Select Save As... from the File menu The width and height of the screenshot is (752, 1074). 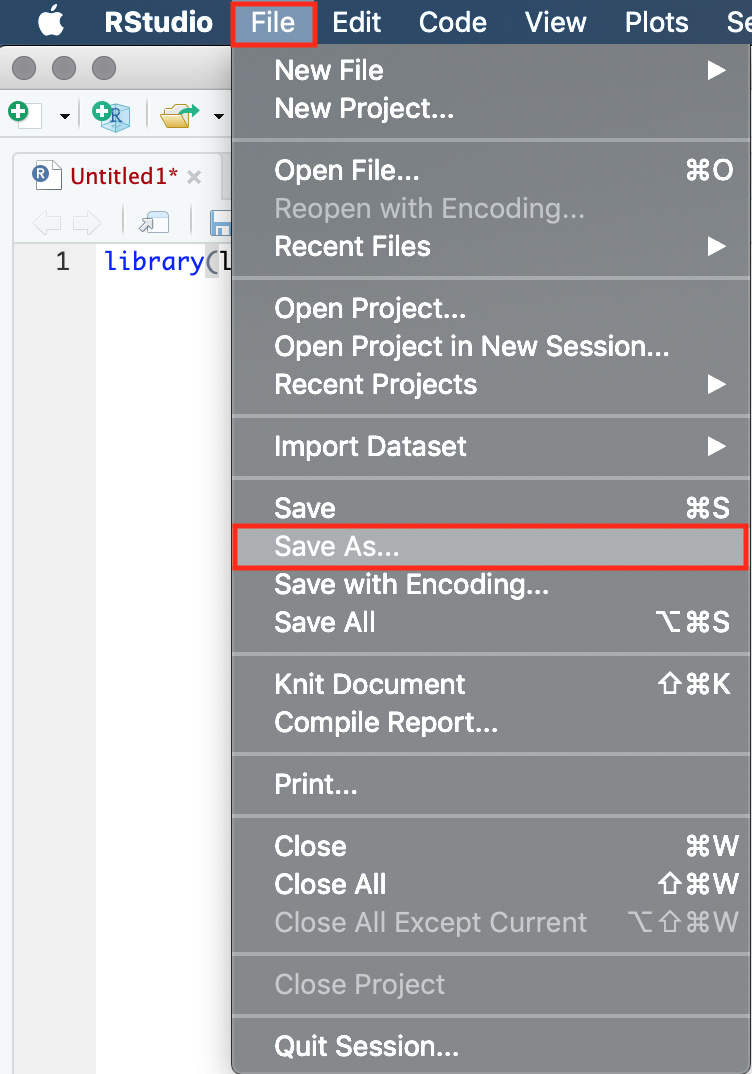pos(491,547)
